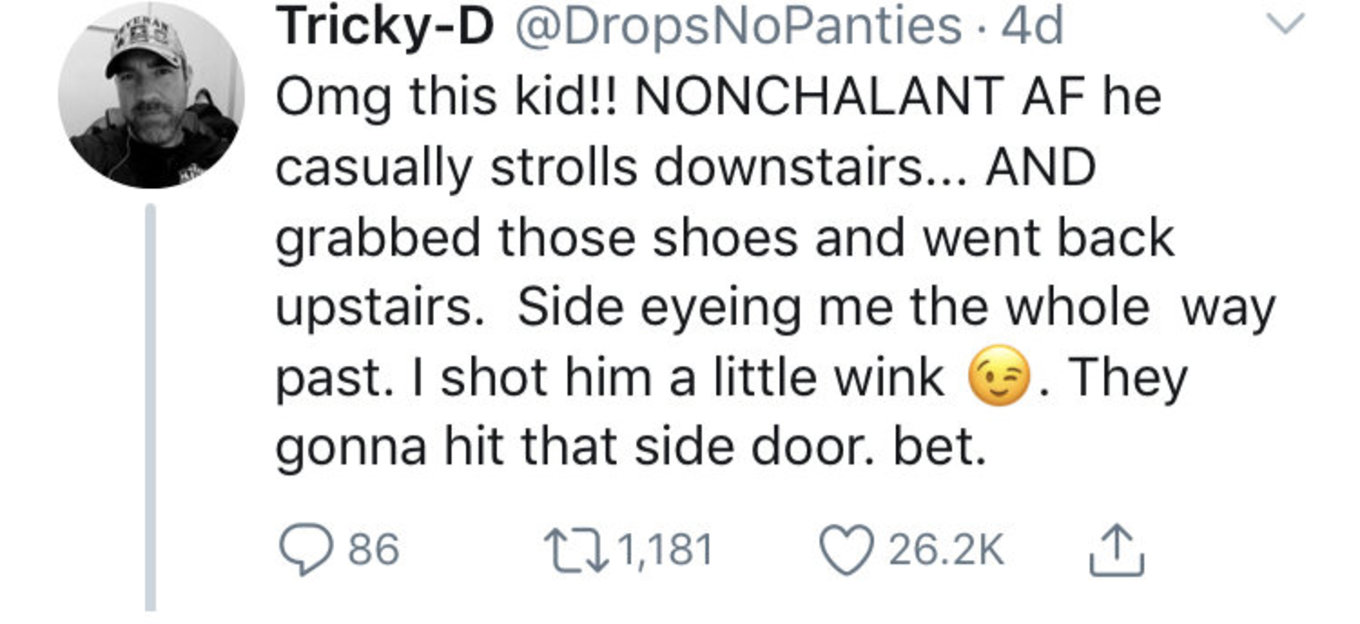1360x624 pixels.
Task: Click 'Side eyeing me the whole way' text
Action: click(x=896, y=311)
